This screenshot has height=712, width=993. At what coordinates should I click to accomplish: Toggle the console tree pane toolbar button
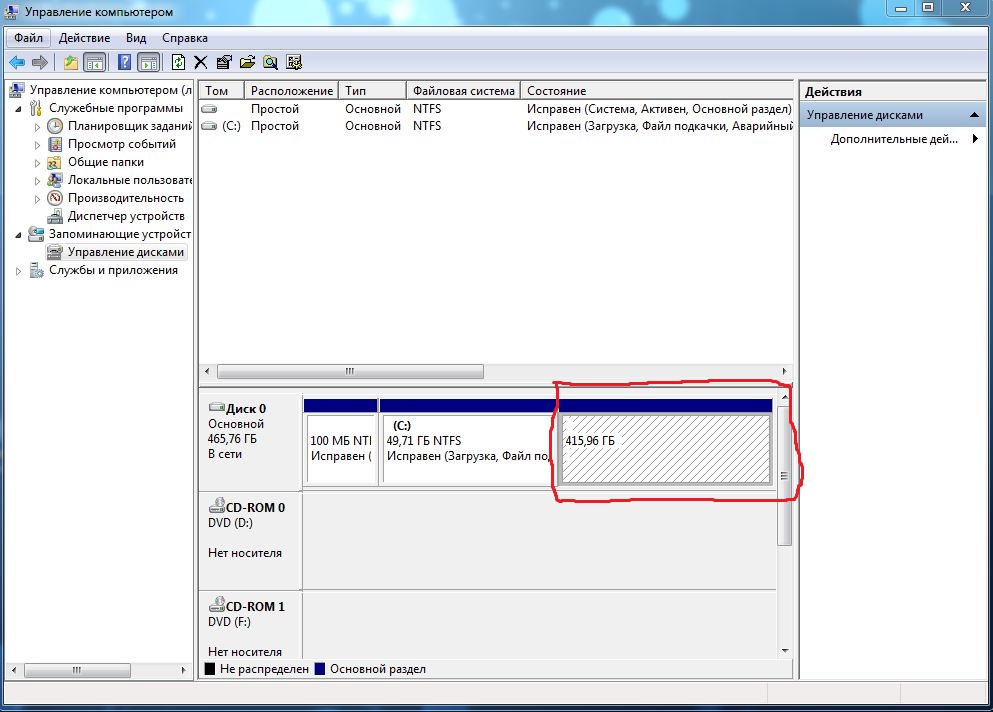[94, 62]
